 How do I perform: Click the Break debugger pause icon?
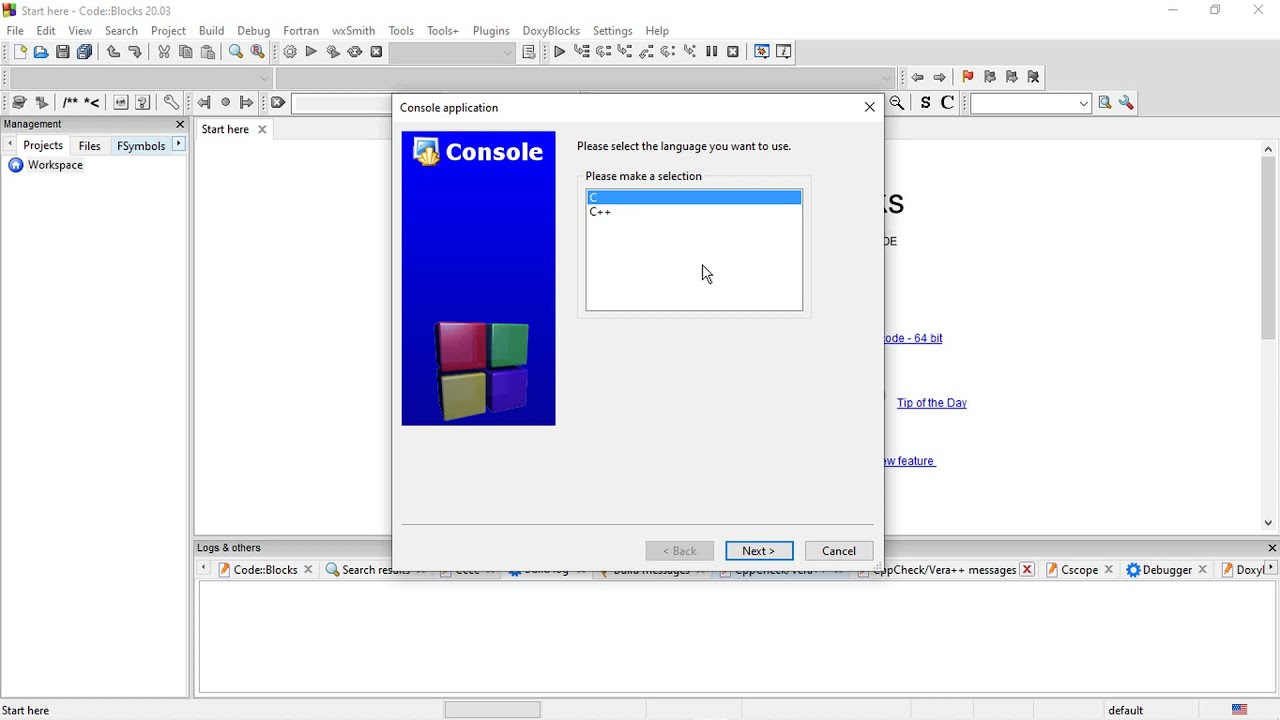pyautogui.click(x=712, y=52)
